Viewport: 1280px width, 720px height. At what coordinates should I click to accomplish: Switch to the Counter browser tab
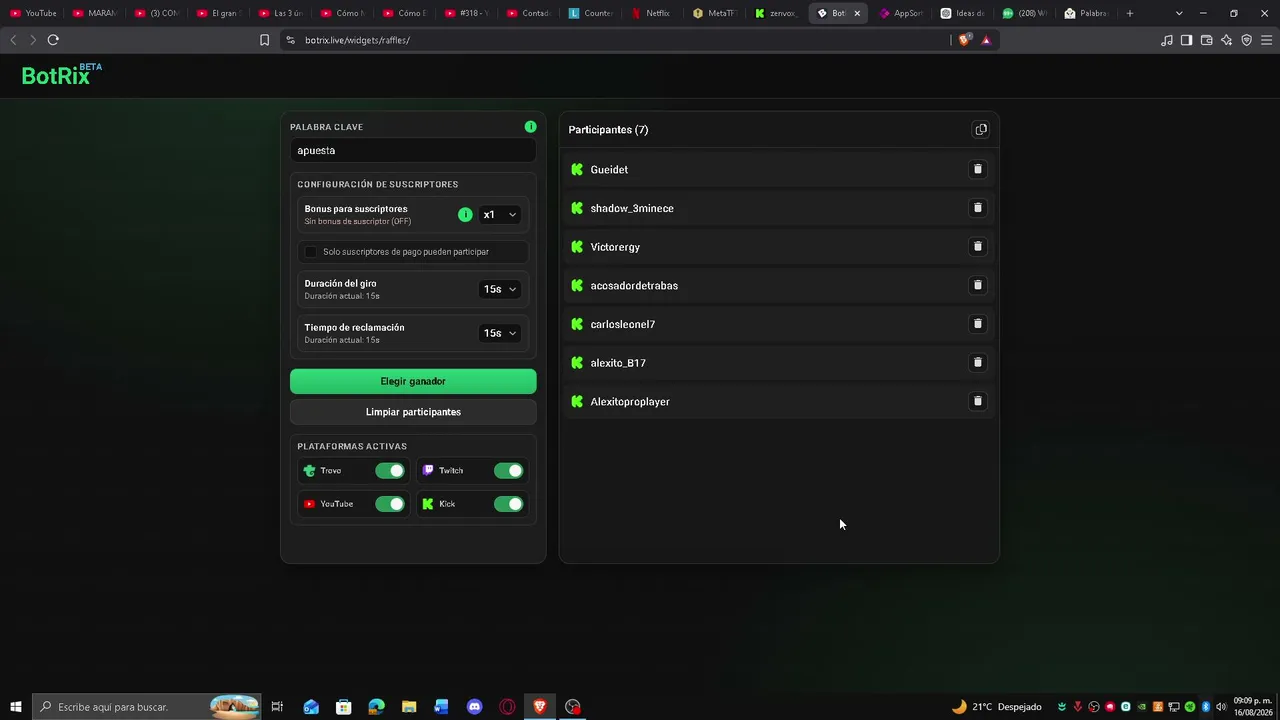pyautogui.click(x=590, y=13)
